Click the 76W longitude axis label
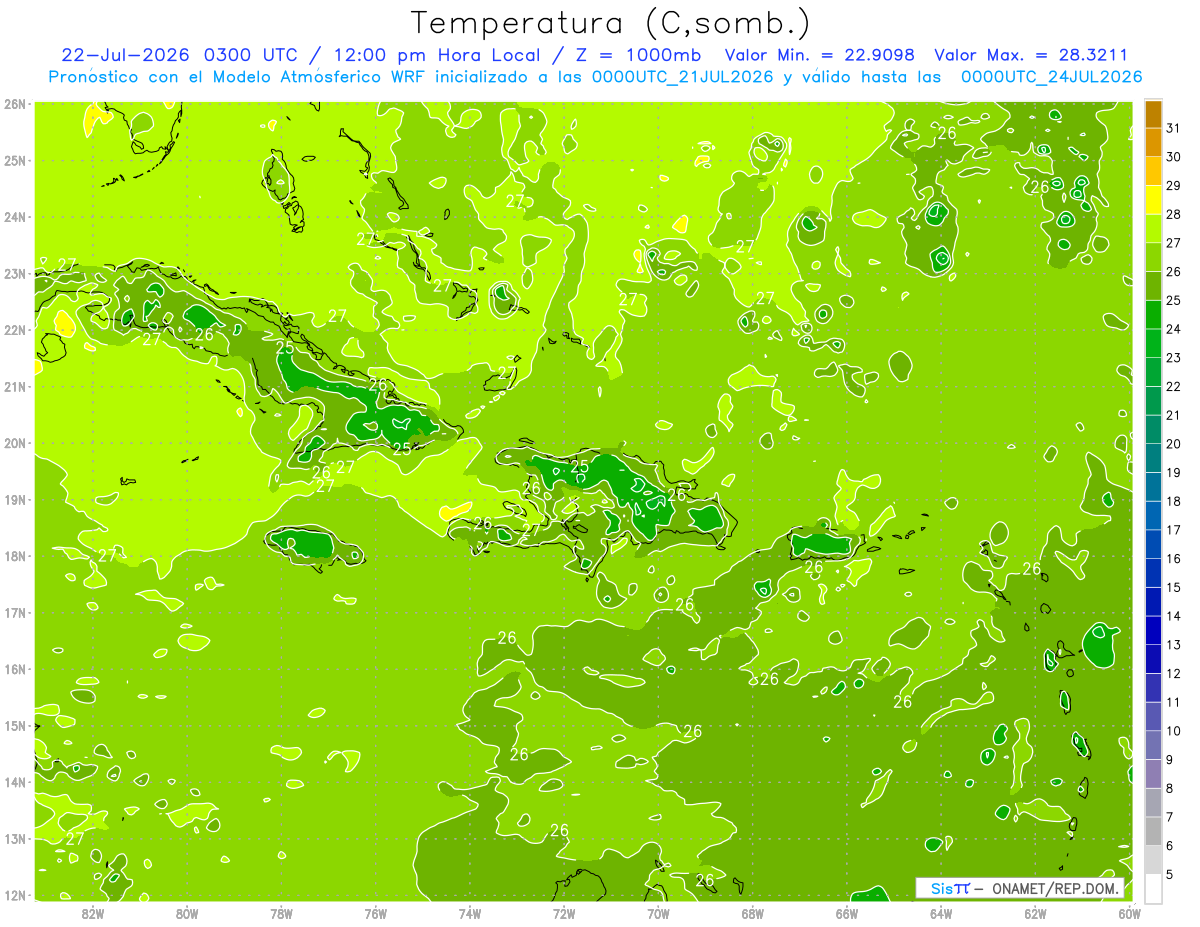 coord(376,912)
